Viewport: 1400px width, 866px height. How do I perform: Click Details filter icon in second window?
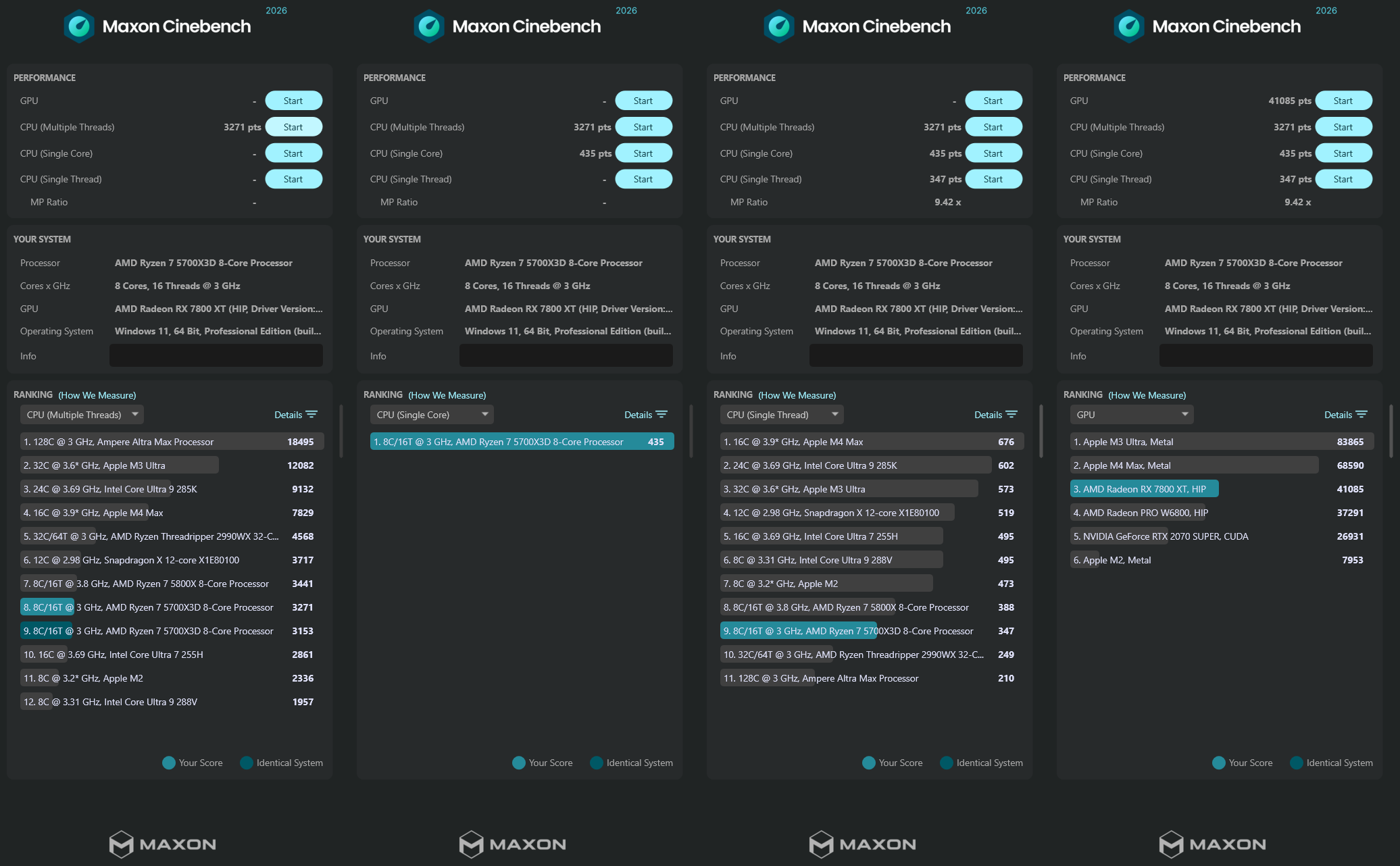click(661, 415)
